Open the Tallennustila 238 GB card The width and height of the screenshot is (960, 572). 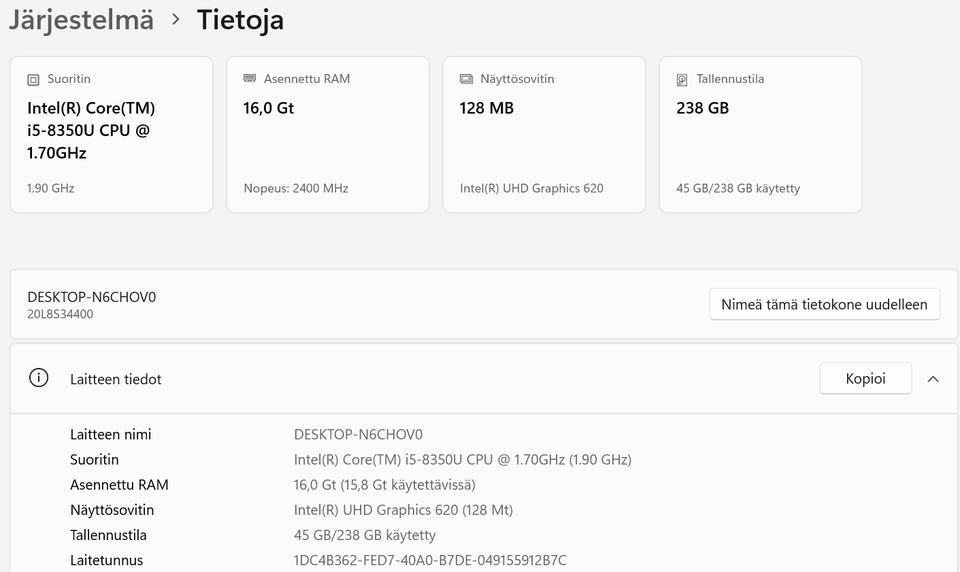coord(760,135)
